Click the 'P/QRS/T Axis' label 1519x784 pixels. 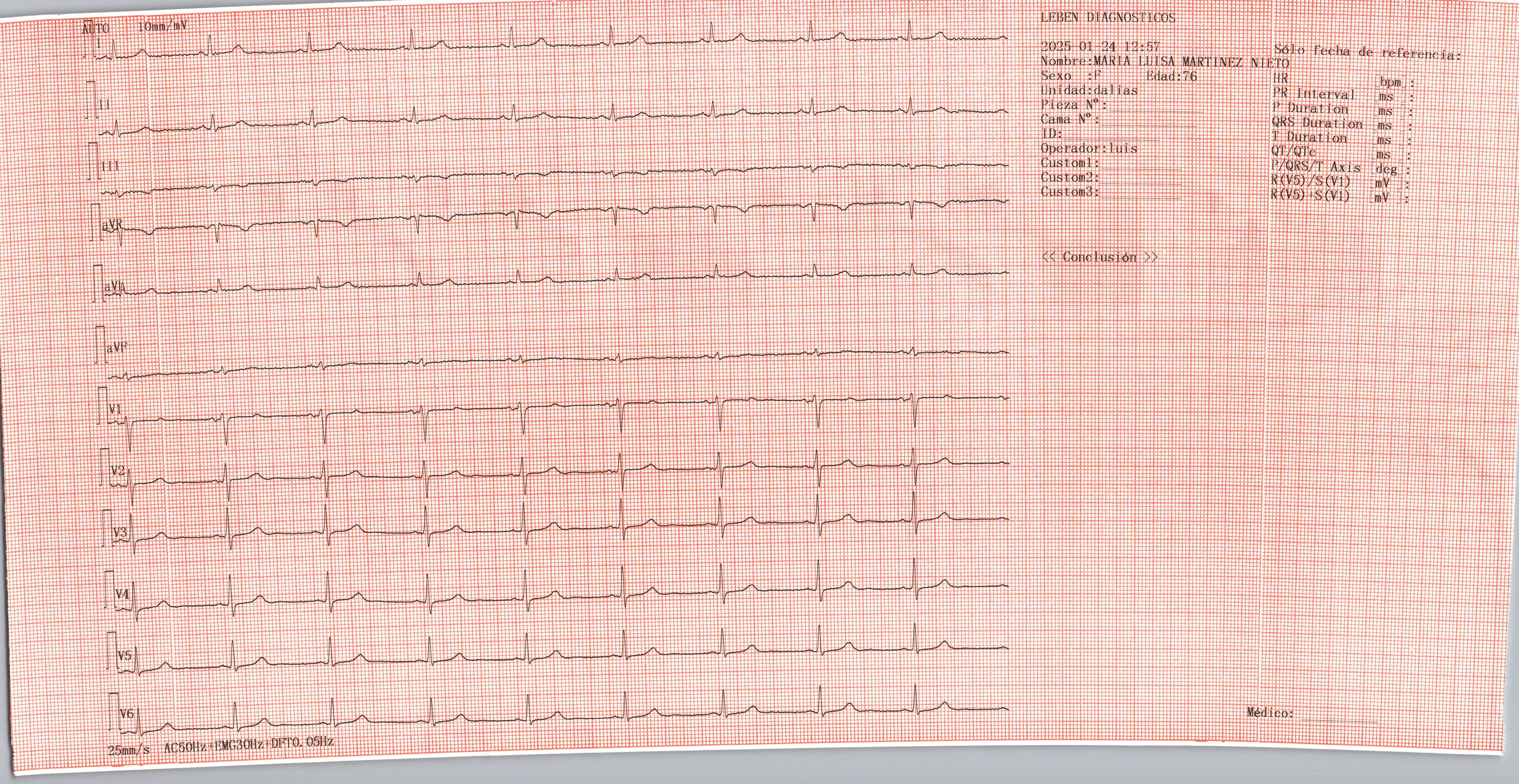pos(1316,167)
